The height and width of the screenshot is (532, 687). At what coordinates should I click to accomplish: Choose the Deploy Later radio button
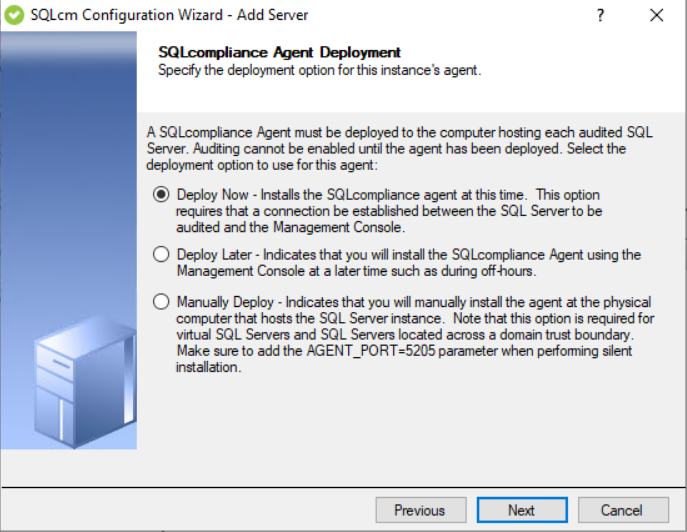point(161,255)
